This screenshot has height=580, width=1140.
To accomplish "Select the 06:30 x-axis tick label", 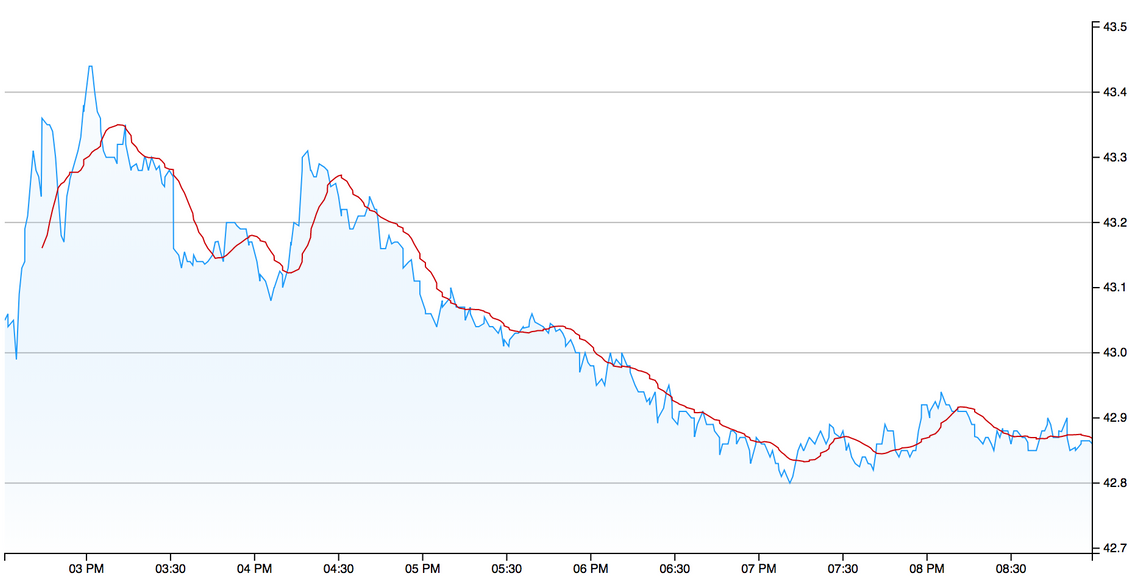I will click(x=674, y=569).
